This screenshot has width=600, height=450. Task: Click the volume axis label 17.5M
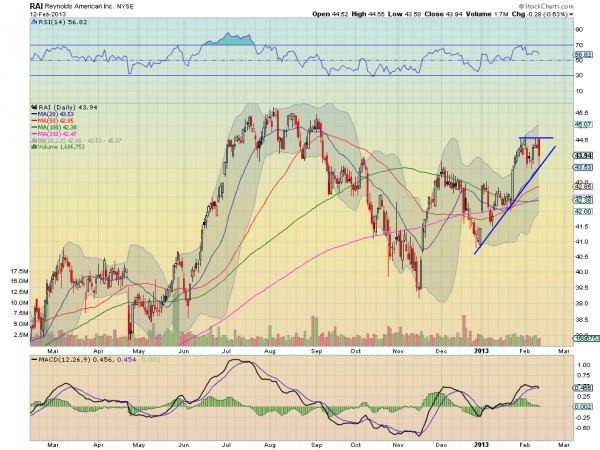20,271
